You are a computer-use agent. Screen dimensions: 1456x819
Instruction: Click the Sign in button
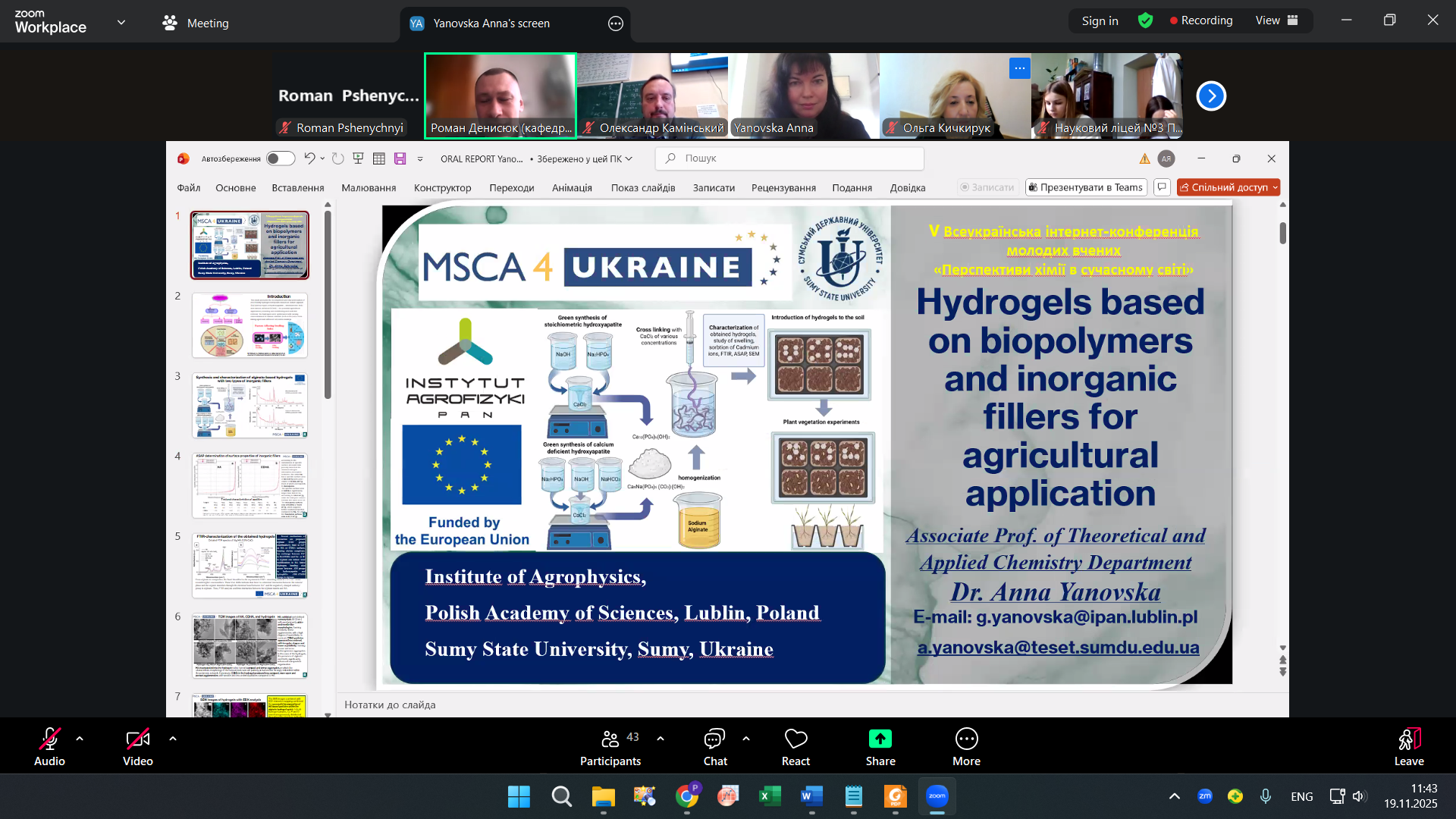(1100, 20)
